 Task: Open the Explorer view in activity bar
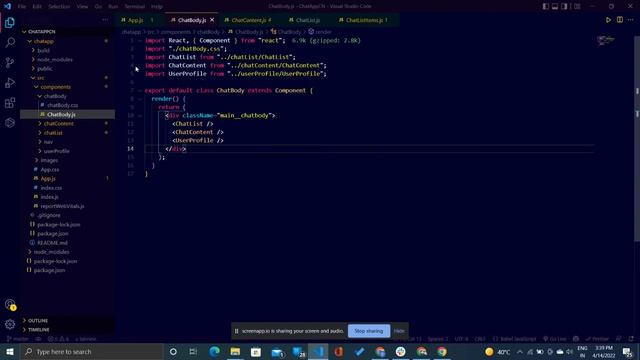(x=10, y=22)
